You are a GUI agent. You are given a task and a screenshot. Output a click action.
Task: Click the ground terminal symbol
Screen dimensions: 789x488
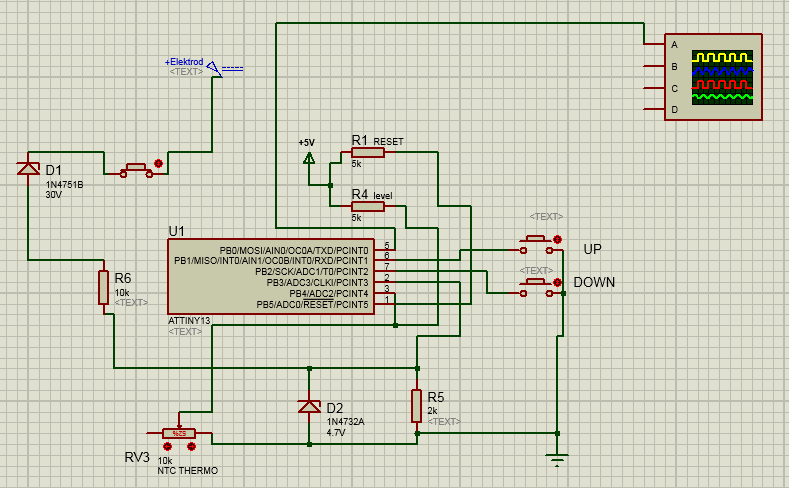pos(557,459)
